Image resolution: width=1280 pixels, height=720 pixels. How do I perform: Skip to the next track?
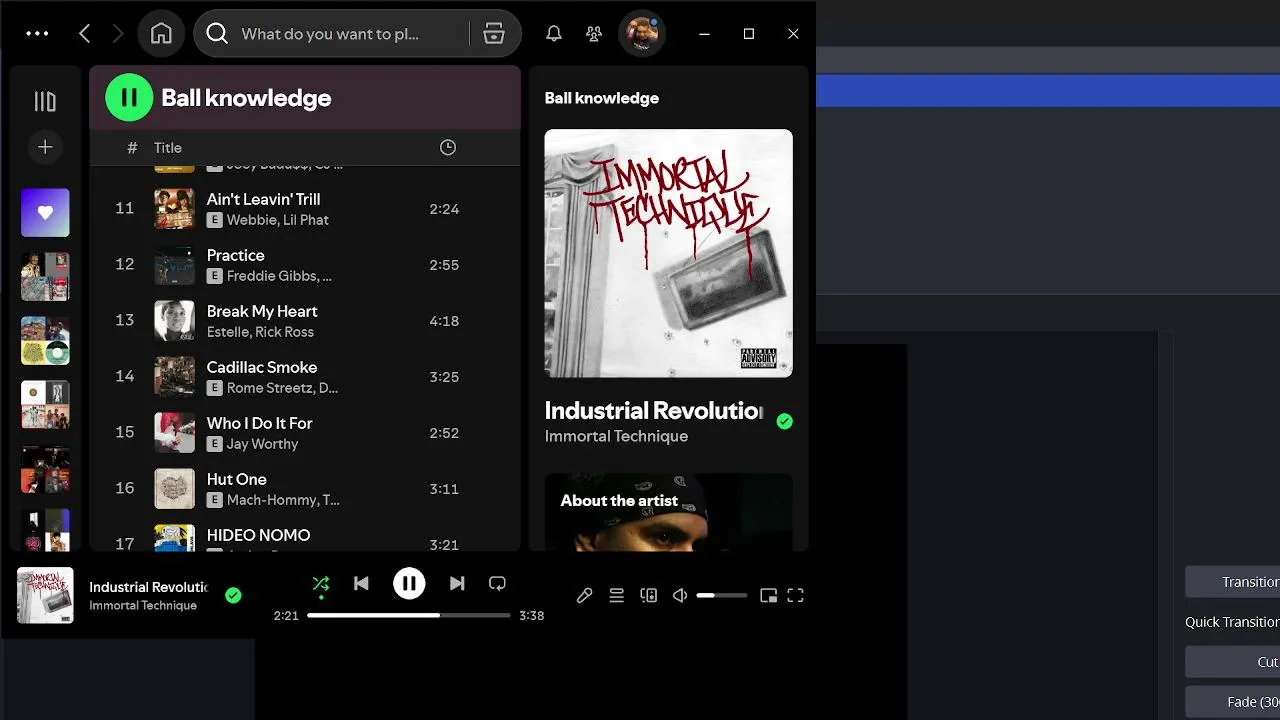point(457,584)
